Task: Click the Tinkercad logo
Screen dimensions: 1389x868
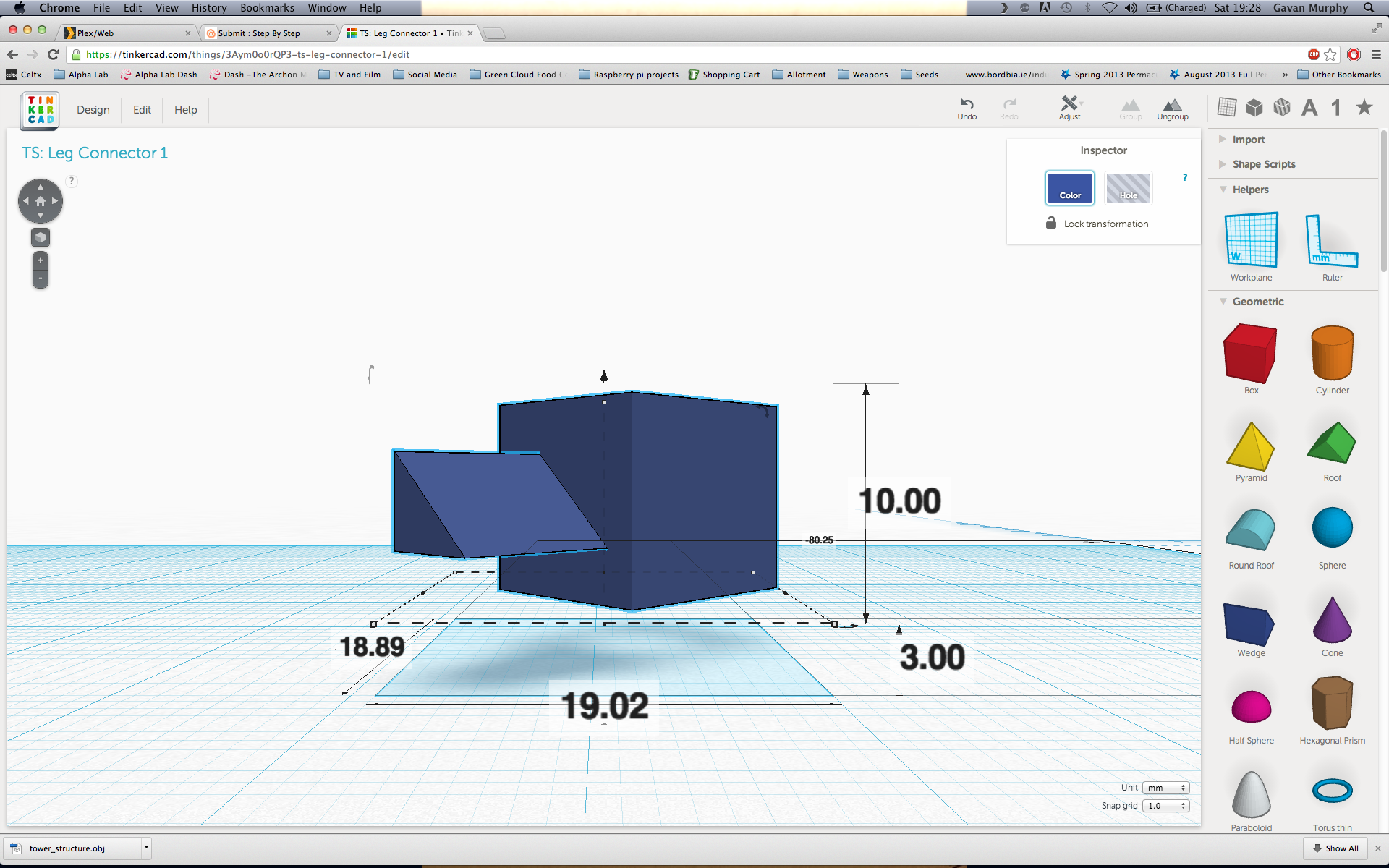Action: point(40,110)
